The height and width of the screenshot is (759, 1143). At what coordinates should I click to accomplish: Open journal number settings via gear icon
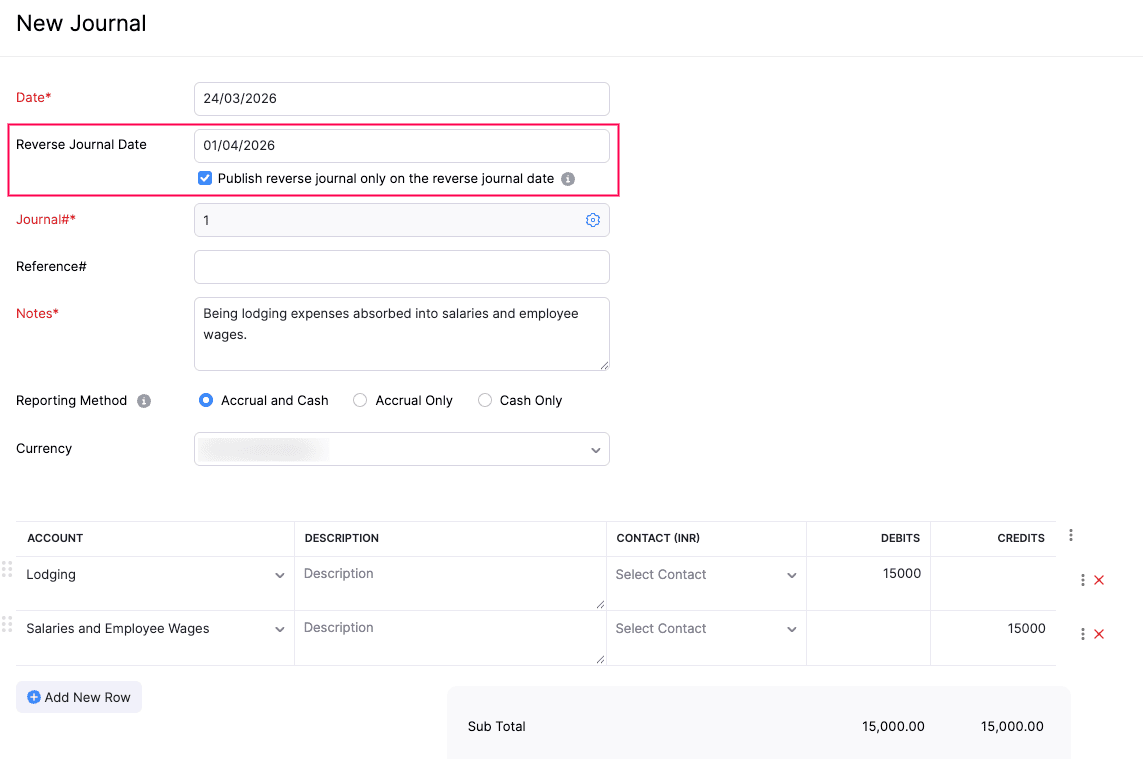coord(592,220)
